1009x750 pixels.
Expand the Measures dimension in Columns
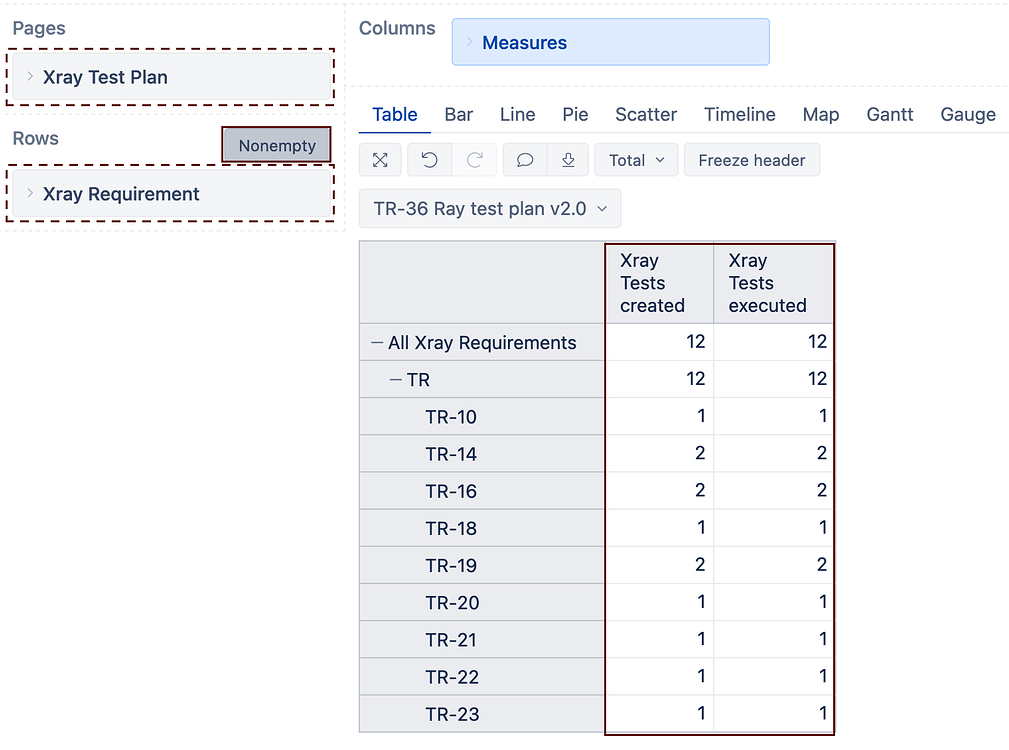(470, 42)
